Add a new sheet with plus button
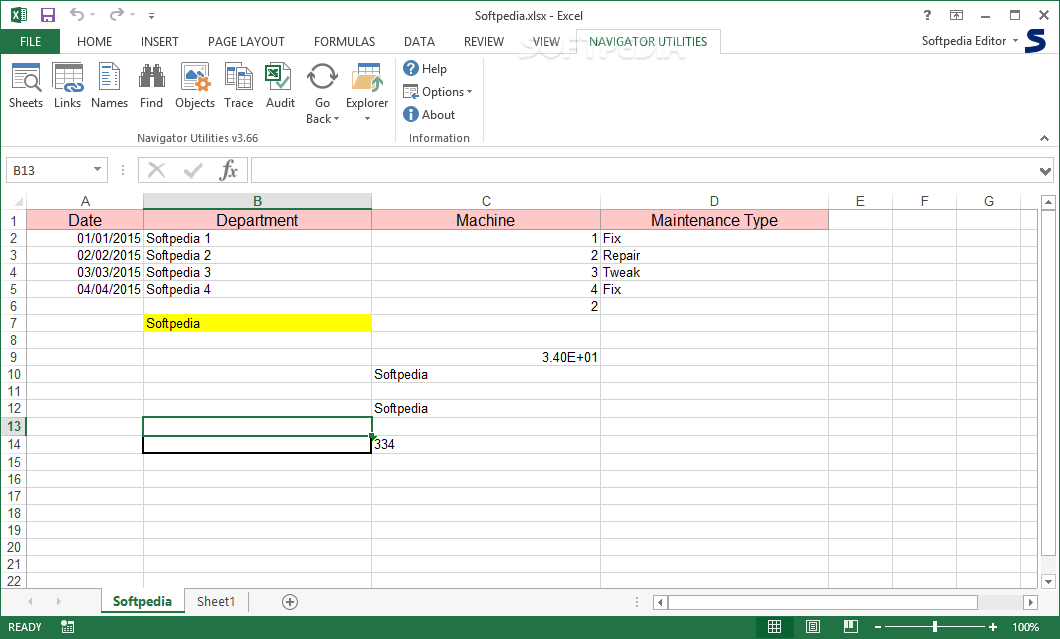1060x639 pixels. click(290, 602)
